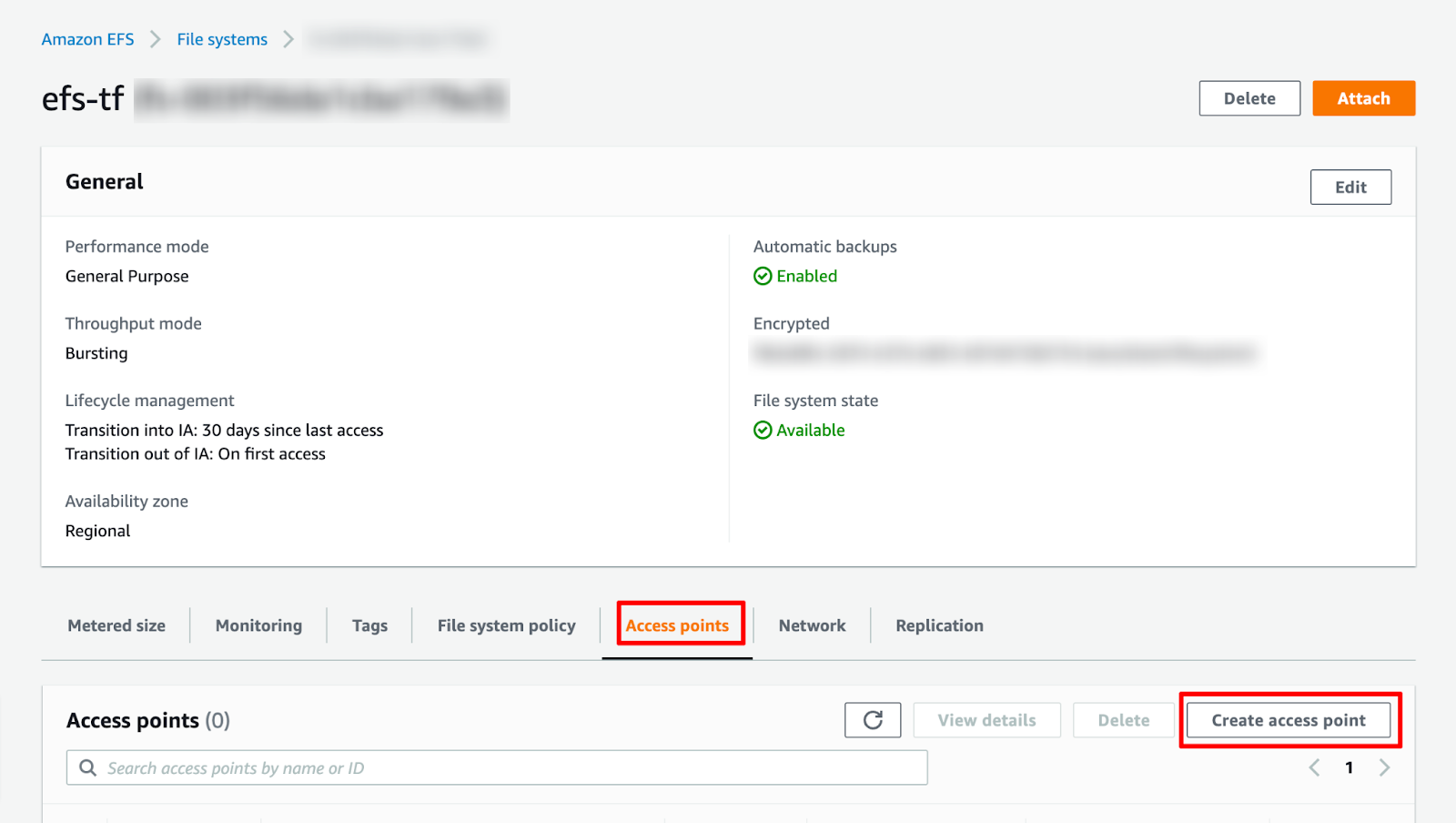Go to the previous page of access points
The height and width of the screenshot is (823, 1456).
click(1313, 767)
